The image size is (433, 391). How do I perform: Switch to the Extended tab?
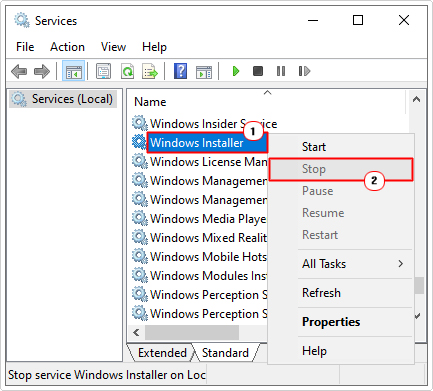click(162, 353)
